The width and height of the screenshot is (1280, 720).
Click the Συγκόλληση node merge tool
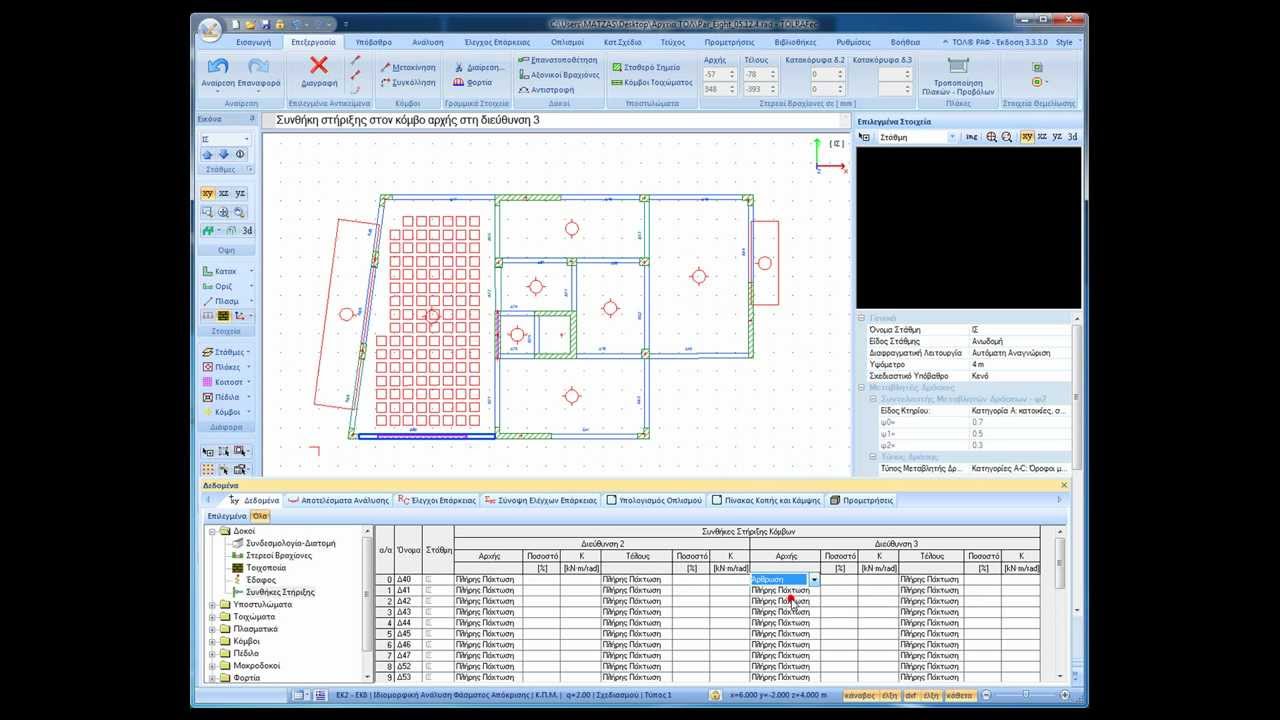408,82
